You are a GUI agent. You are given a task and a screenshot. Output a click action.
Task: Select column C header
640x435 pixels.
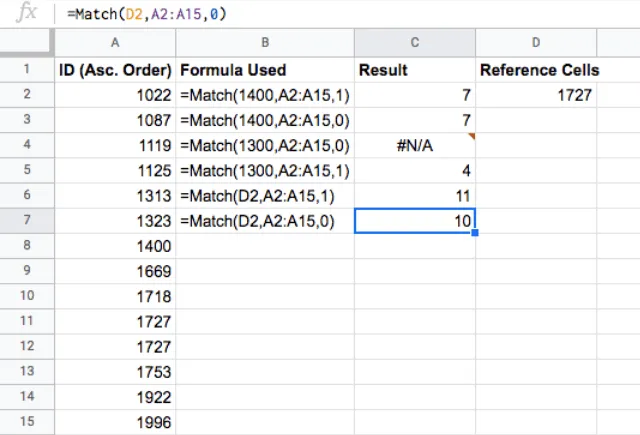click(415, 44)
